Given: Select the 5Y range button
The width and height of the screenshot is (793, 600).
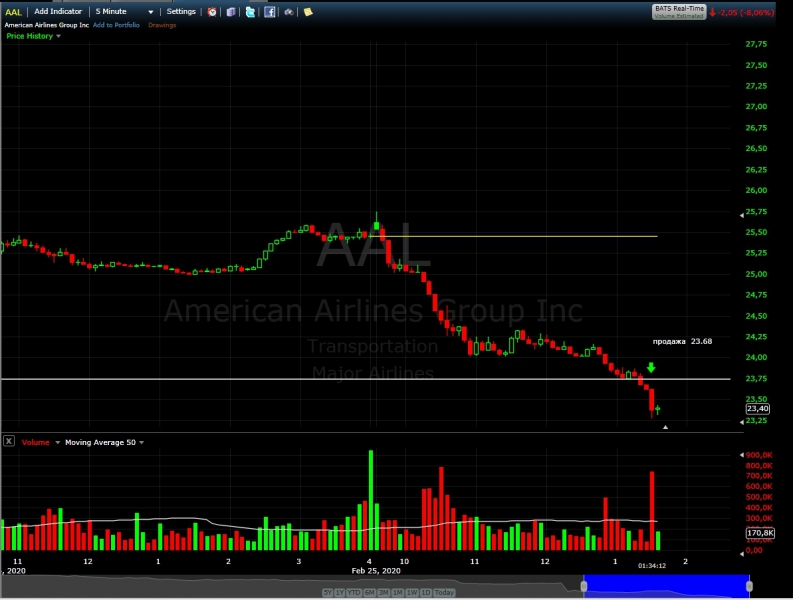Looking at the screenshot, I should (x=327, y=592).
